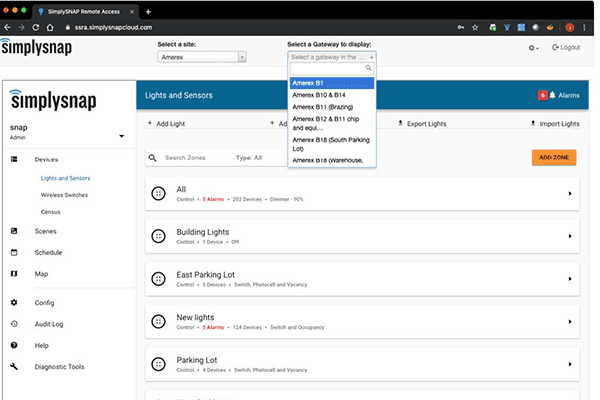Open the Schedule sidebar item label
This screenshot has width=600, height=400.
pyautogui.click(x=48, y=253)
